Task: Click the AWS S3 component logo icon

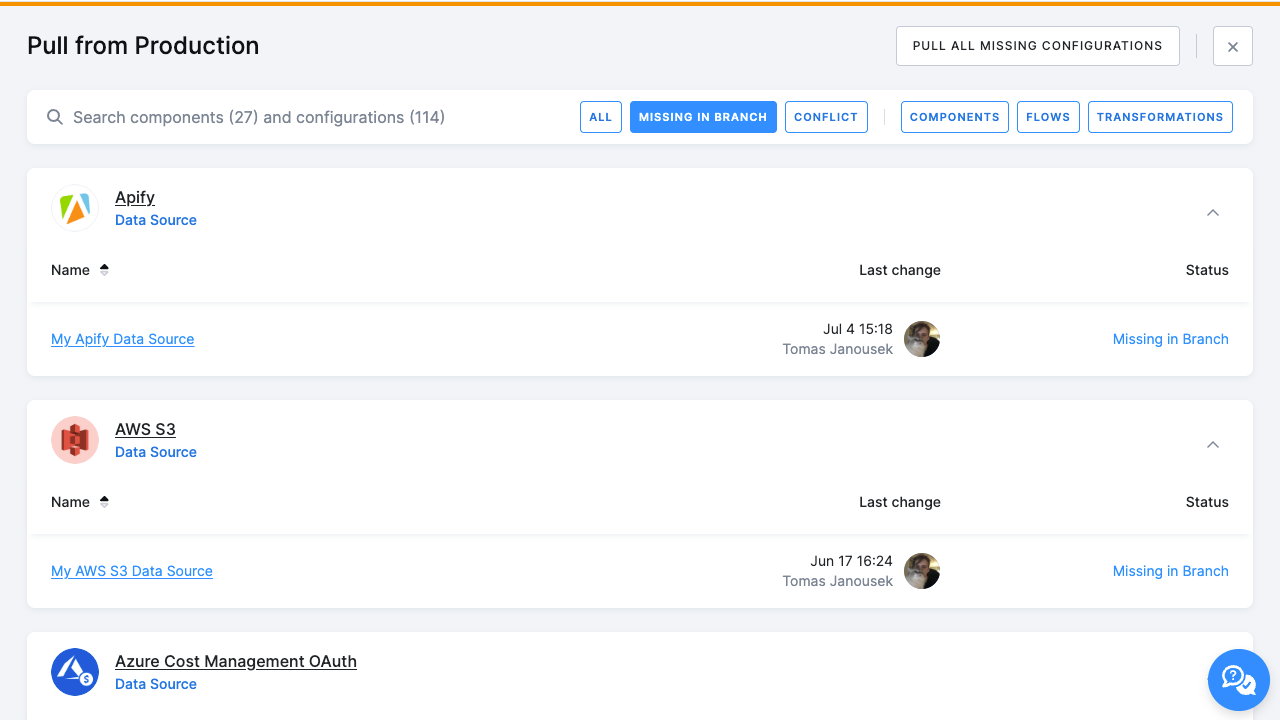Action: [75, 440]
